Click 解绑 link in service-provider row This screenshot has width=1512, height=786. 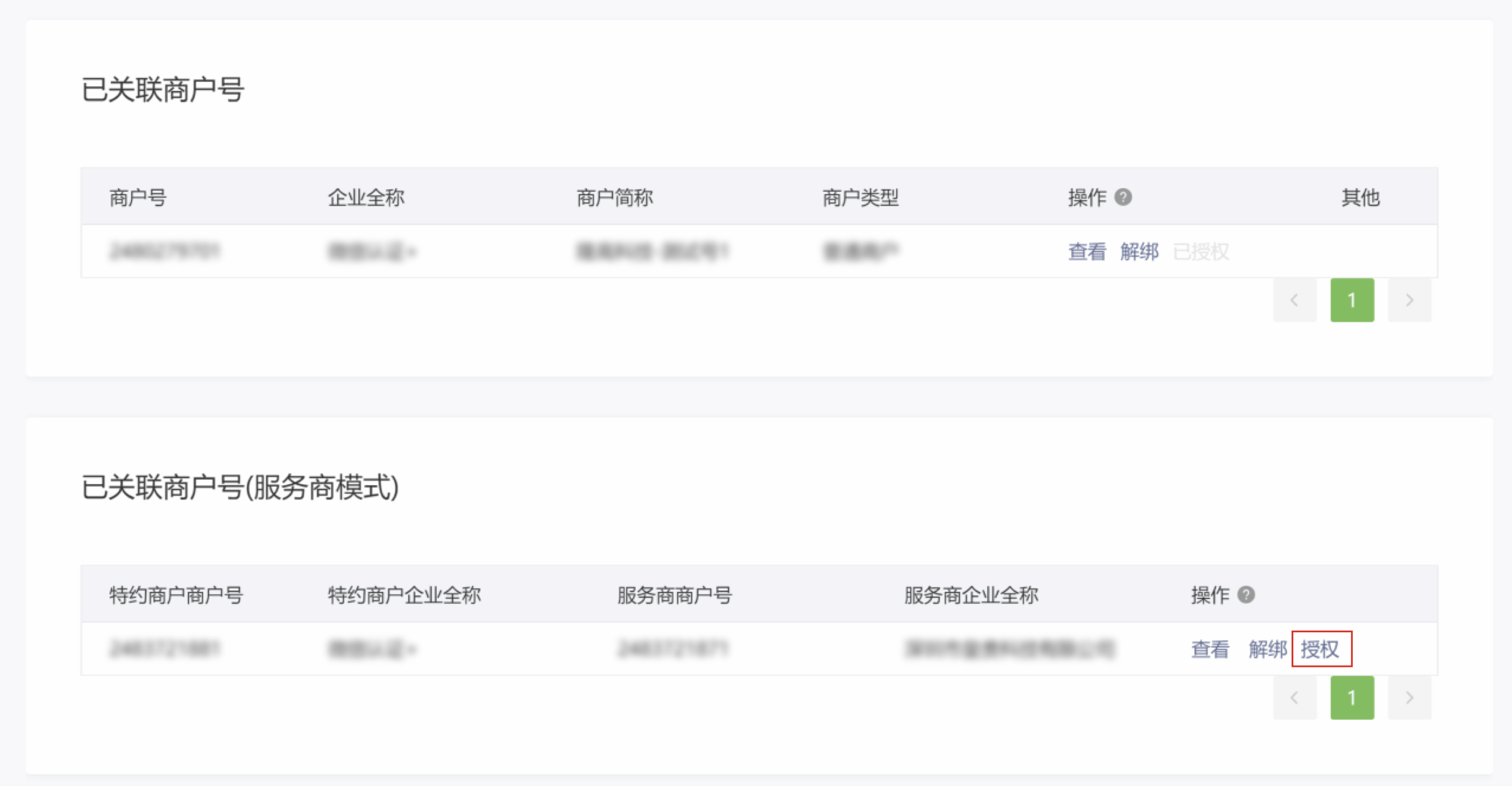[x=1268, y=648]
